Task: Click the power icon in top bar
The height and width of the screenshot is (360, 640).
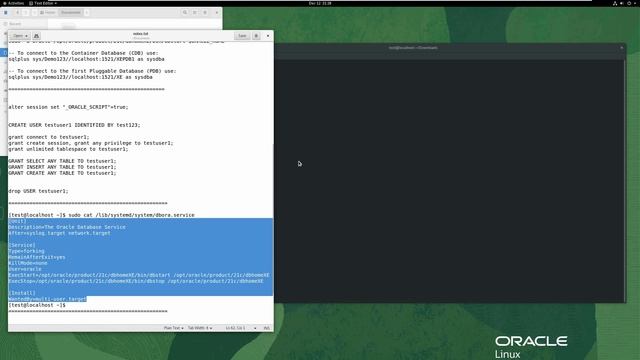Action: [x=629, y=3]
